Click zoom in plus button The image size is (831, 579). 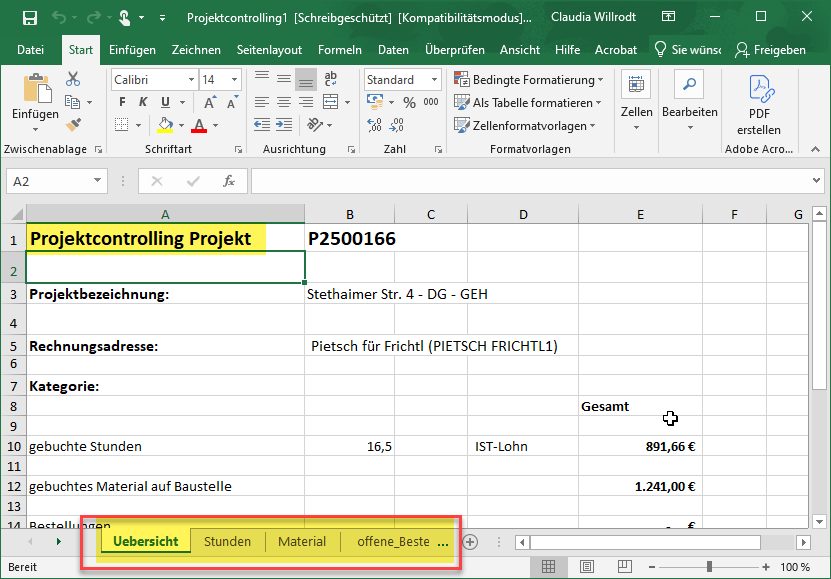tap(766, 567)
